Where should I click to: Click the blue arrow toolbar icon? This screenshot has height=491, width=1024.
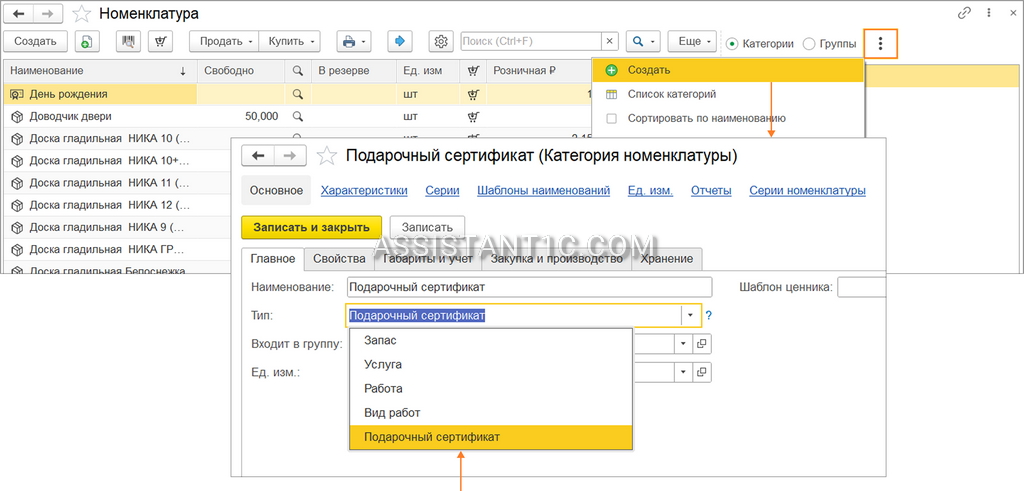(400, 41)
